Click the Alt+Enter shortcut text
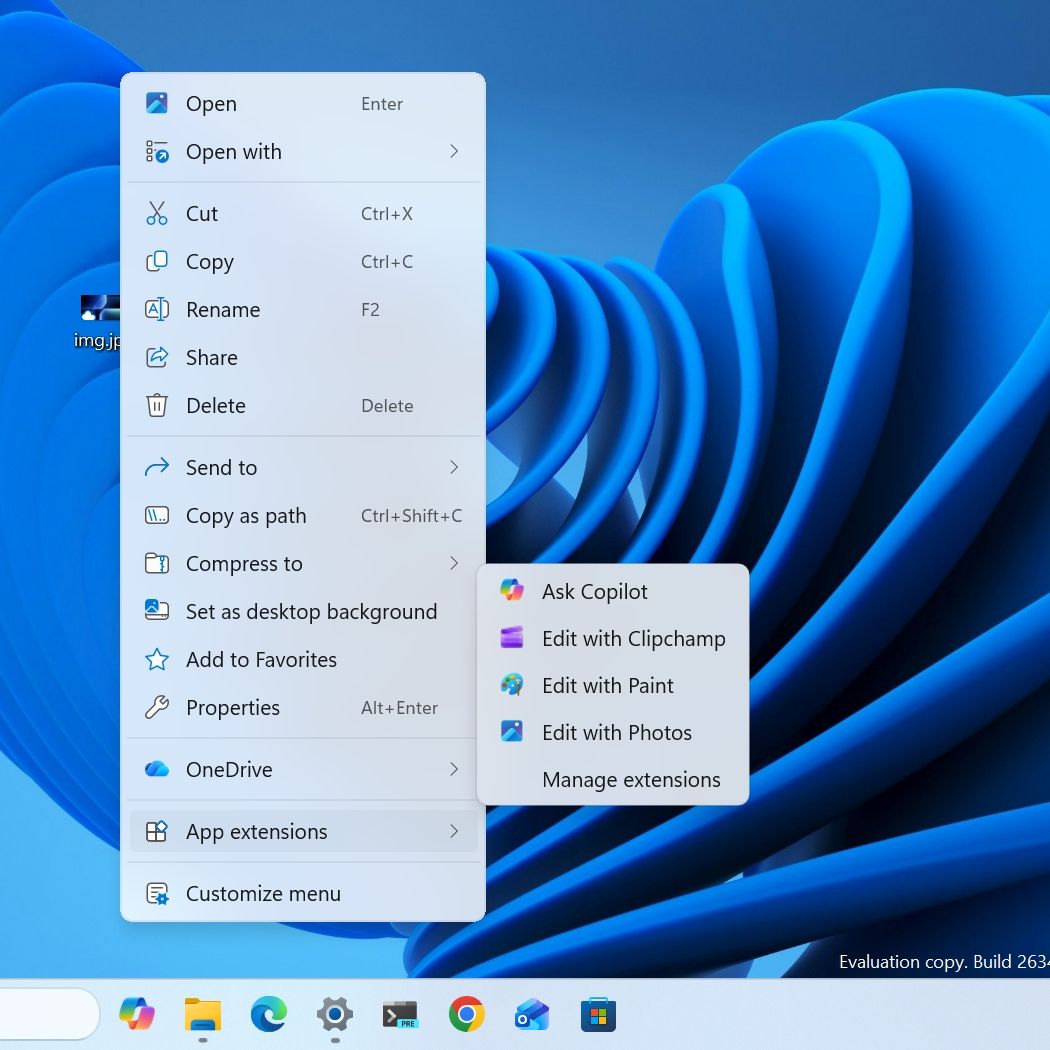Image resolution: width=1050 pixels, height=1050 pixels. [399, 708]
